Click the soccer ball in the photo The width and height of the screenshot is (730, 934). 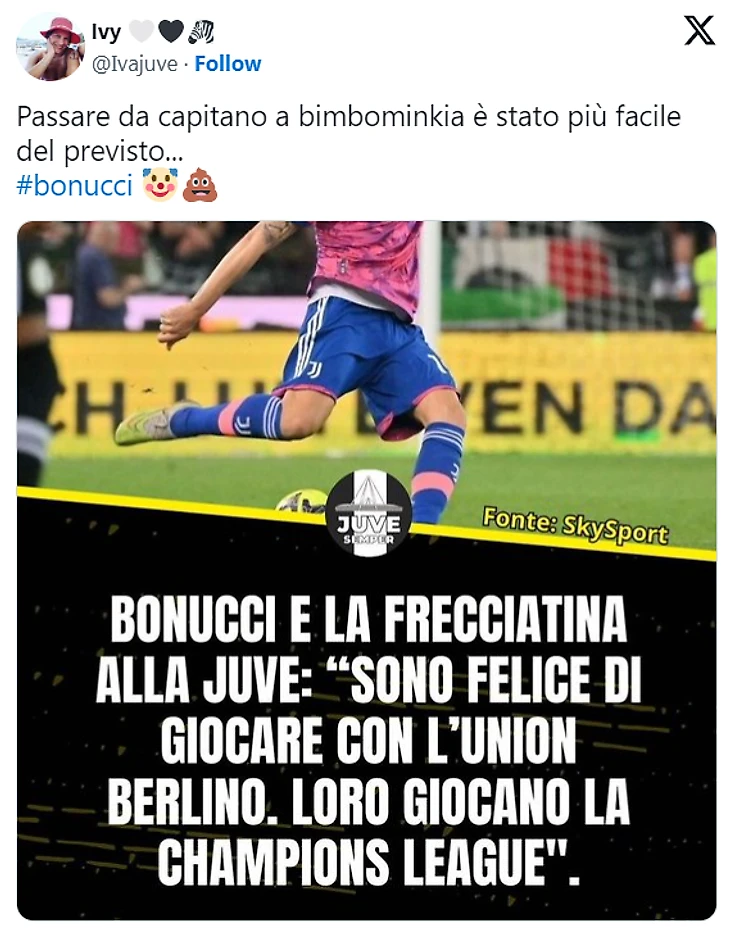pos(302,500)
